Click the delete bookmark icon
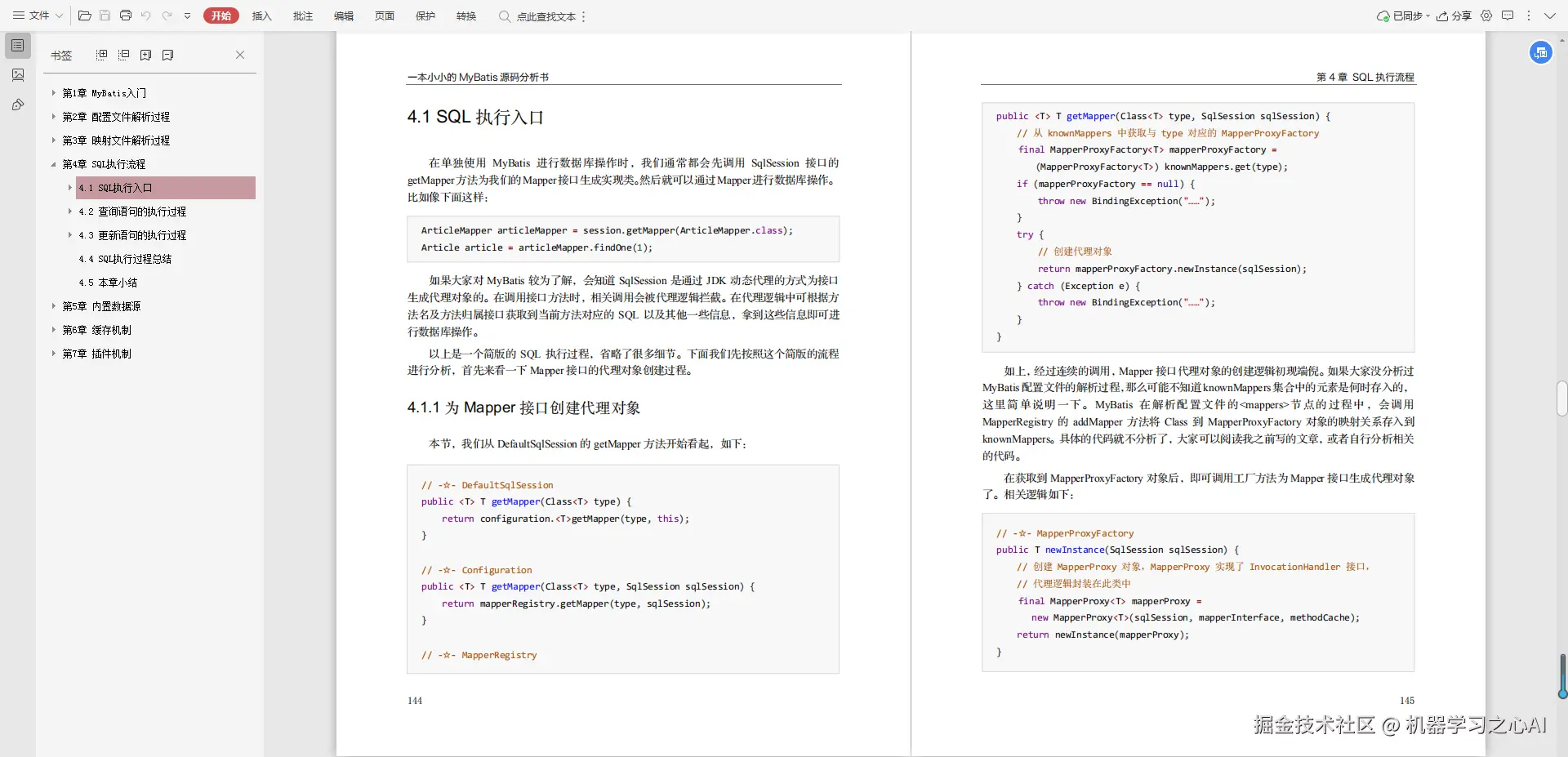The width and height of the screenshot is (1568, 757). pos(167,55)
